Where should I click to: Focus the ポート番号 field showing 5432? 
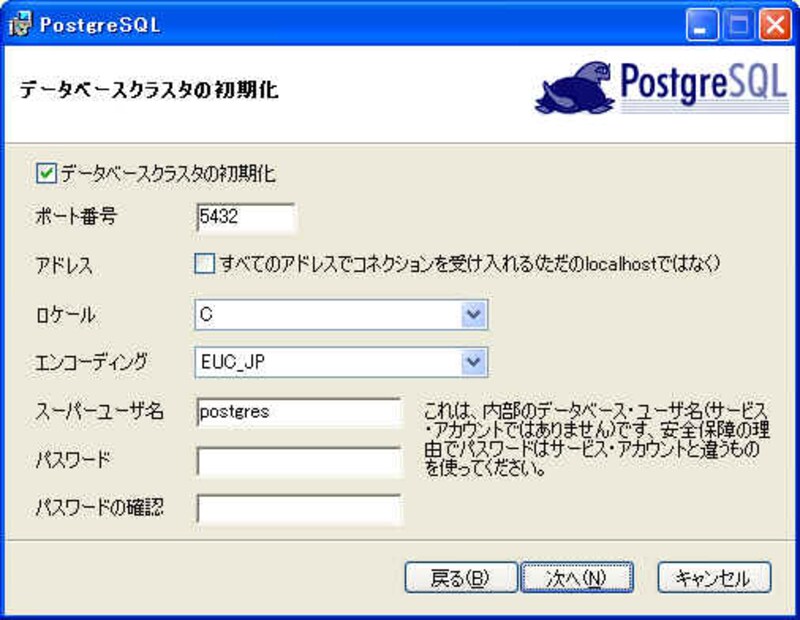coord(246,217)
